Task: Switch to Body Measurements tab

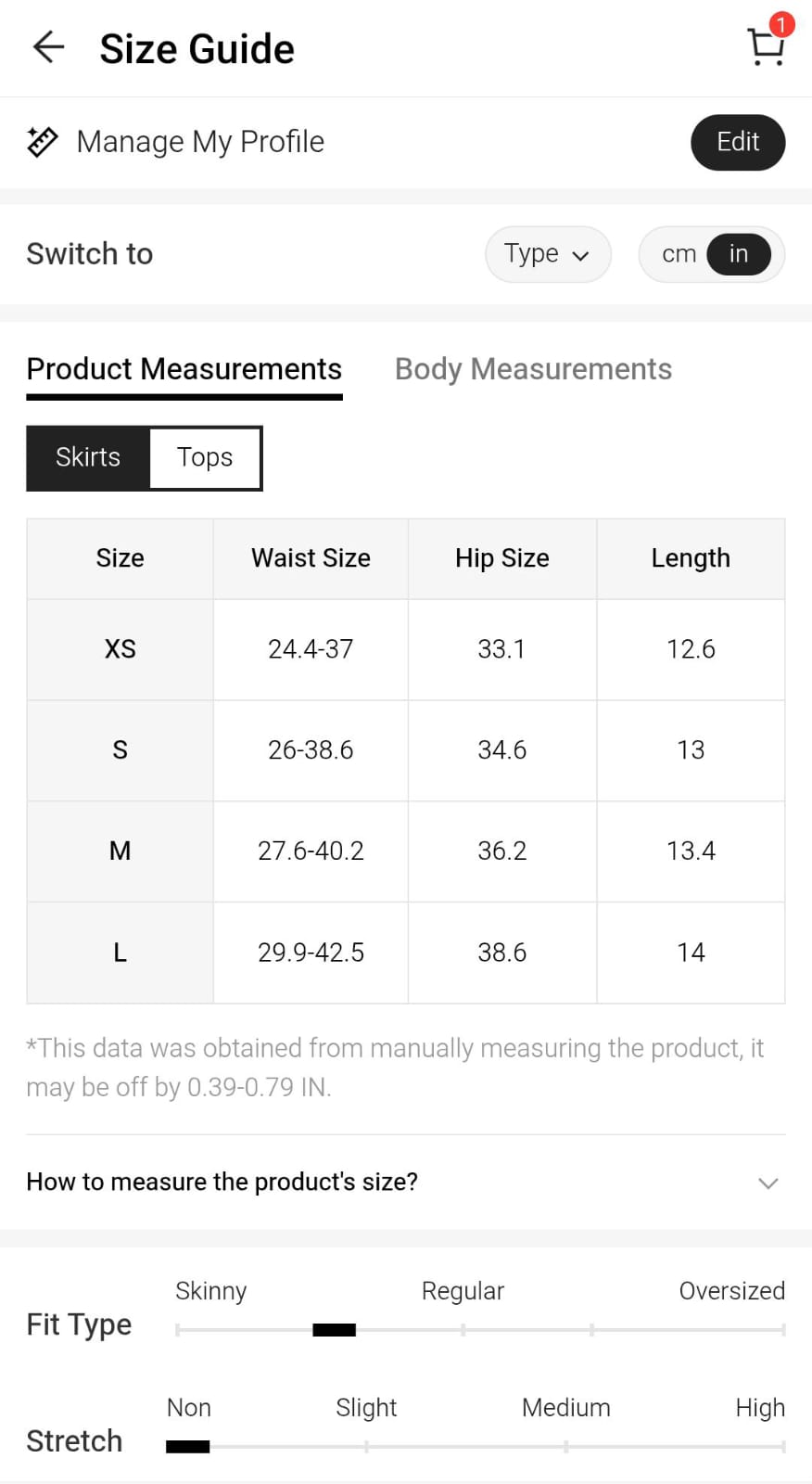Action: click(x=533, y=369)
